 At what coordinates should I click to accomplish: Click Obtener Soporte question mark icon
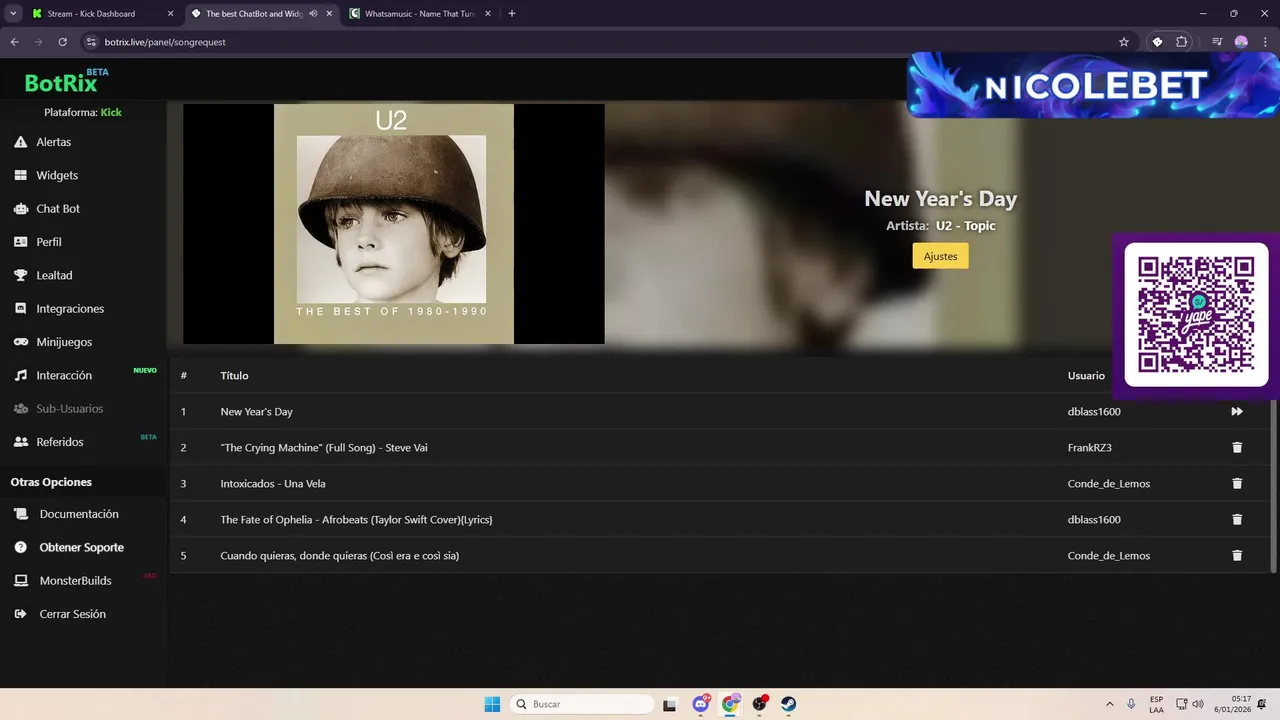tap(21, 548)
